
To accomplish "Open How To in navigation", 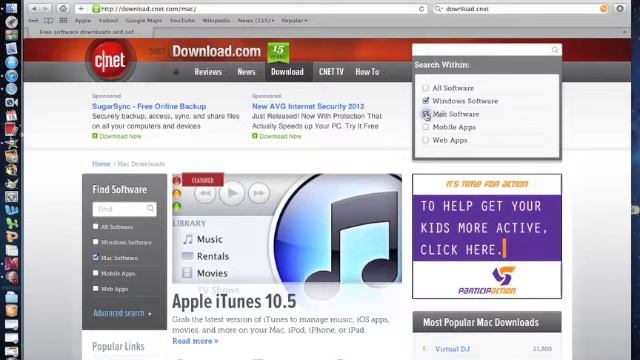I will [x=367, y=72].
